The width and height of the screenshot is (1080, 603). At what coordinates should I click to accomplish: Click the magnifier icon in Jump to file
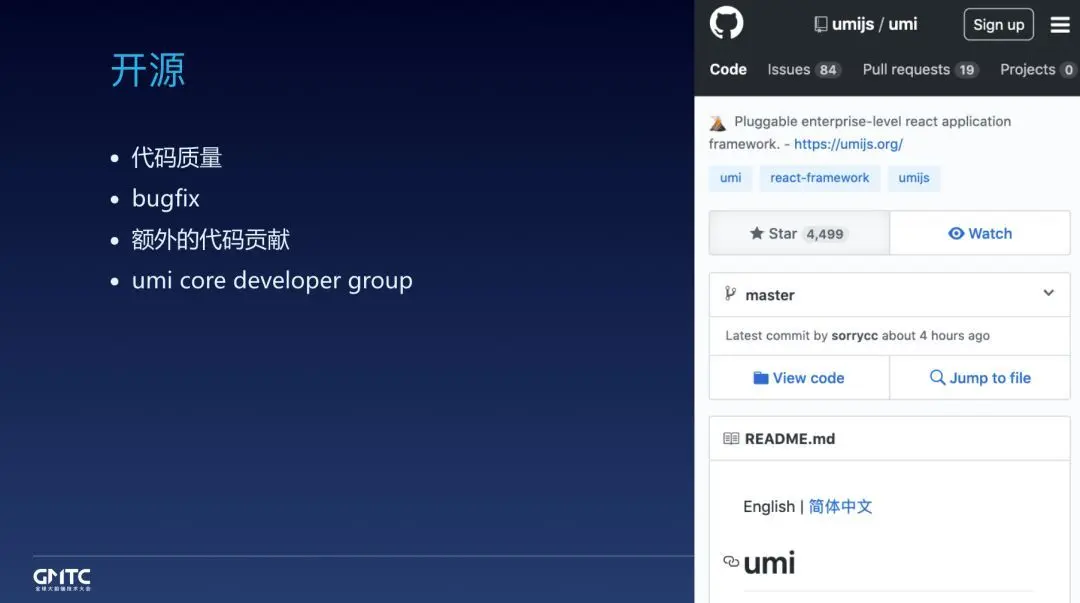937,377
